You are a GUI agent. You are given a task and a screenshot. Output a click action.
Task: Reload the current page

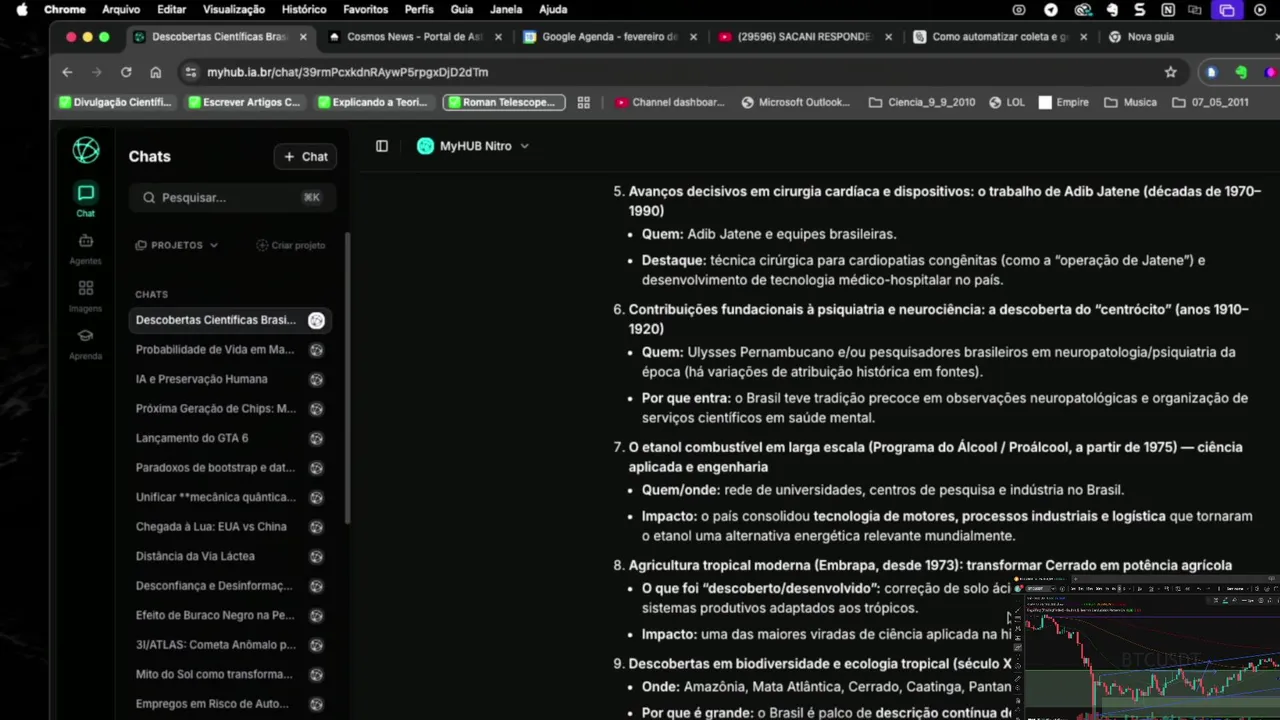point(126,72)
